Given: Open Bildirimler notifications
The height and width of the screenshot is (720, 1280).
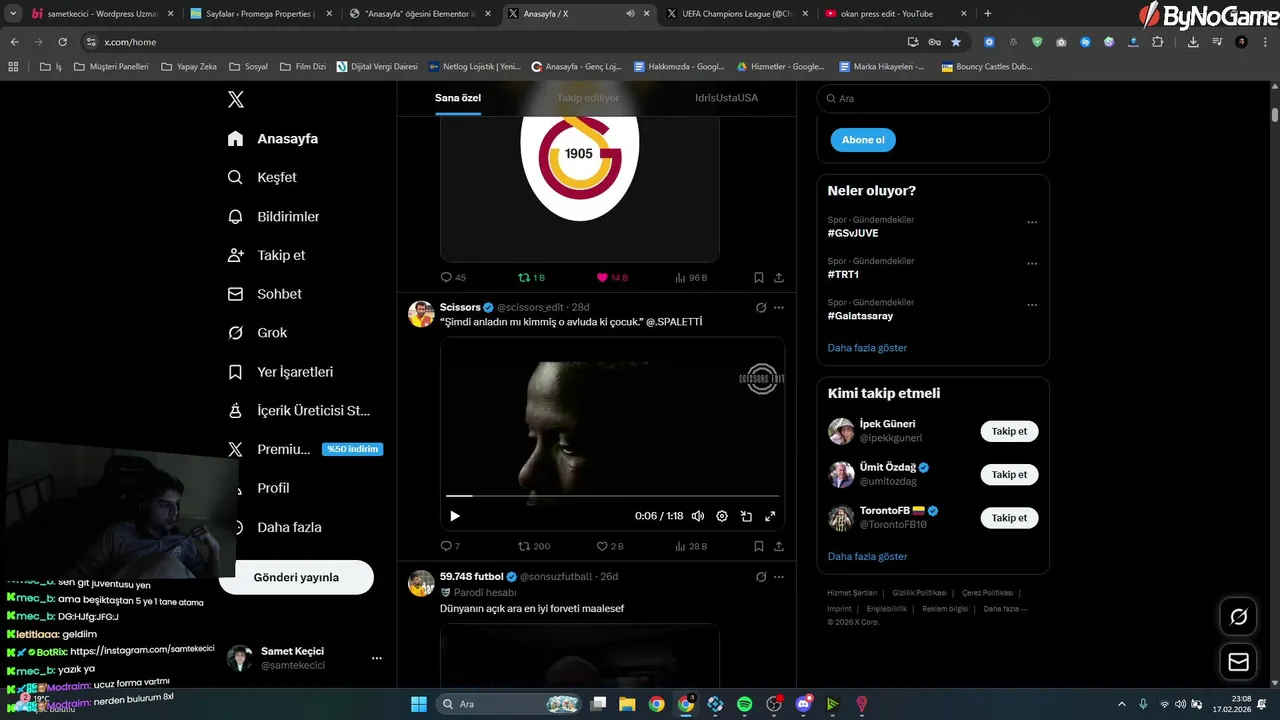Looking at the screenshot, I should pyautogui.click(x=273, y=216).
